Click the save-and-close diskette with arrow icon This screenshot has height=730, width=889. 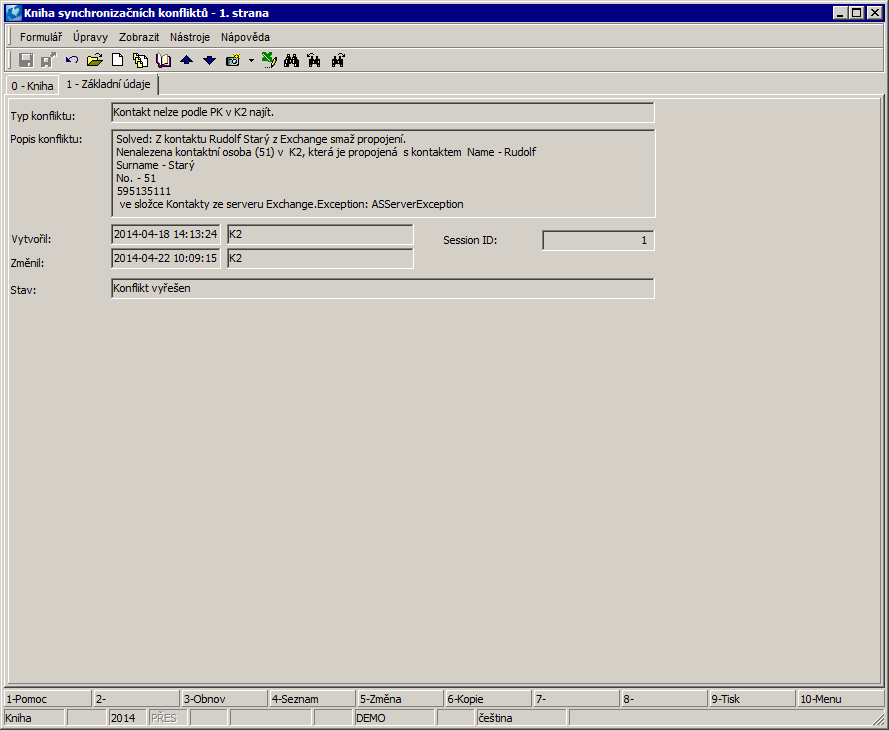49,60
